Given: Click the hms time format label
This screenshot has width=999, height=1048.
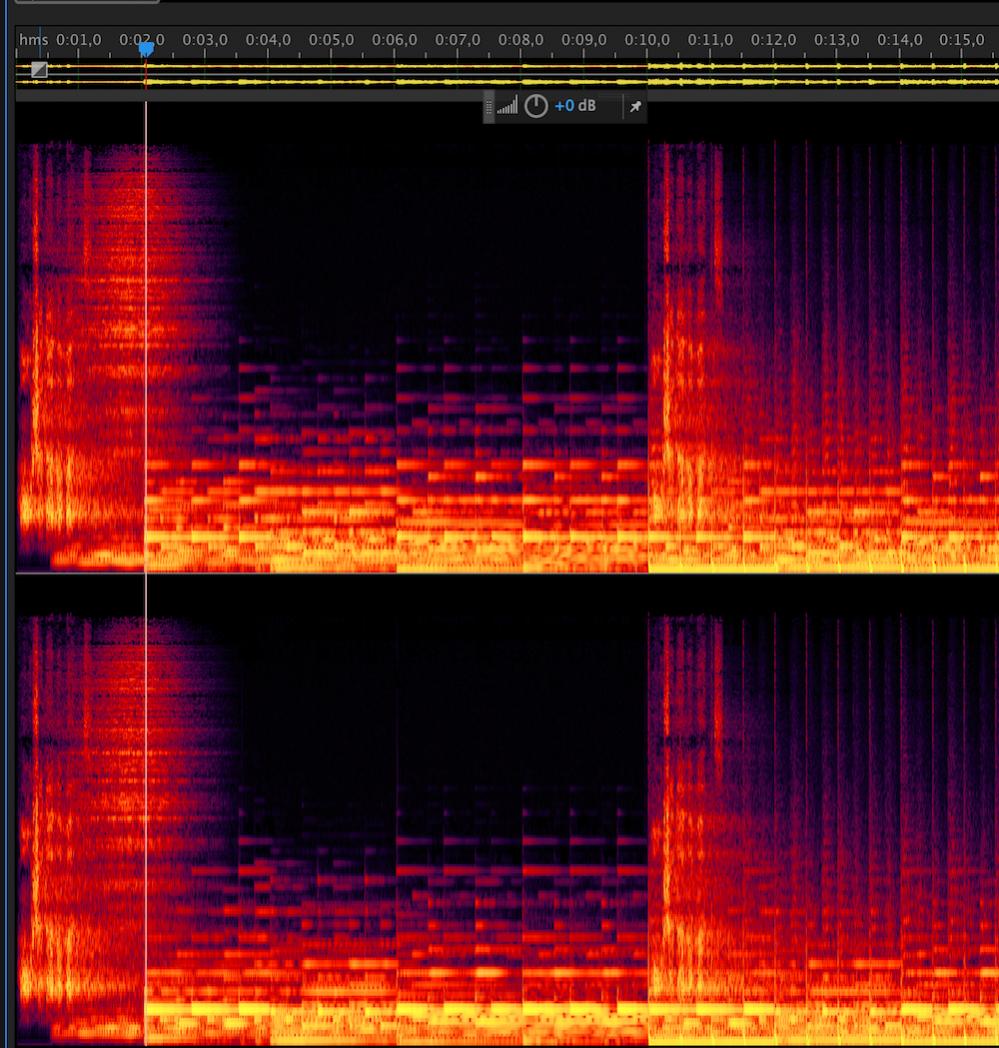Looking at the screenshot, I should [x=33, y=39].
